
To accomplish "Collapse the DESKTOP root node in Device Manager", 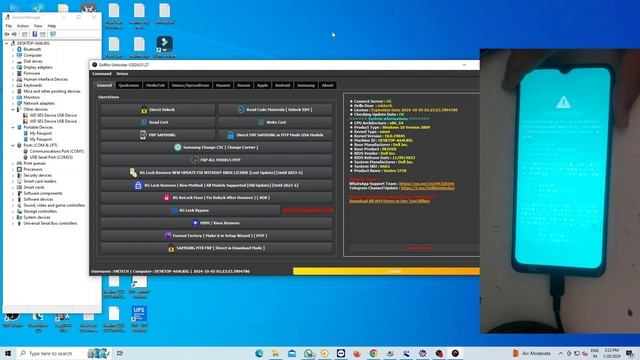I will point(7,43).
